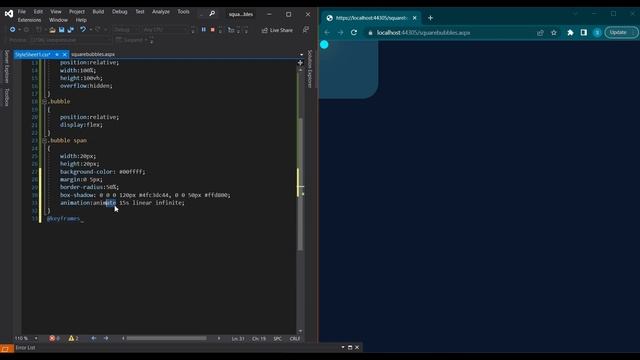This screenshot has width=640, height=360.
Task: Reload the page in Chrome
Action: click(354, 33)
